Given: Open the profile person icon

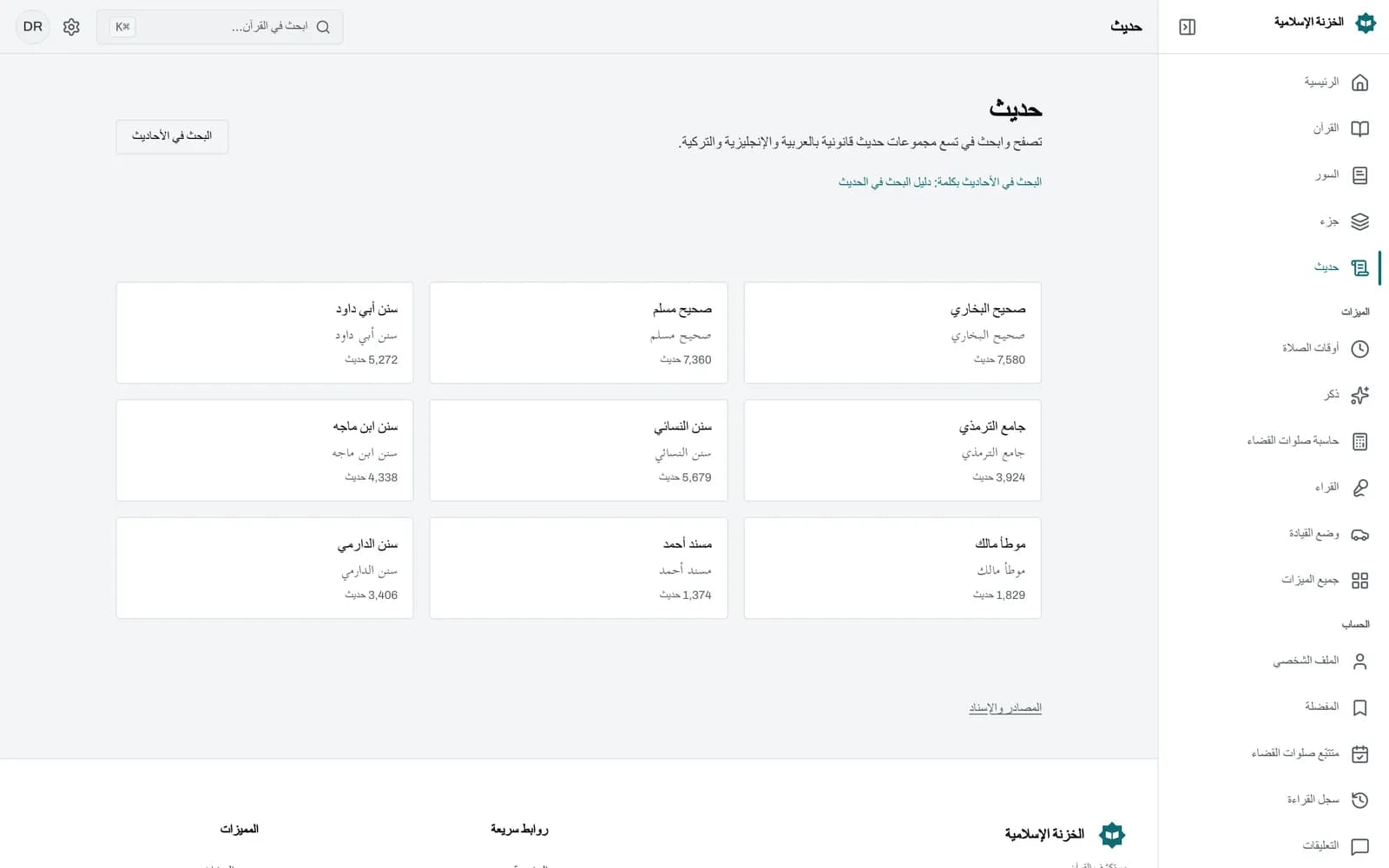Looking at the screenshot, I should click(1359, 661).
